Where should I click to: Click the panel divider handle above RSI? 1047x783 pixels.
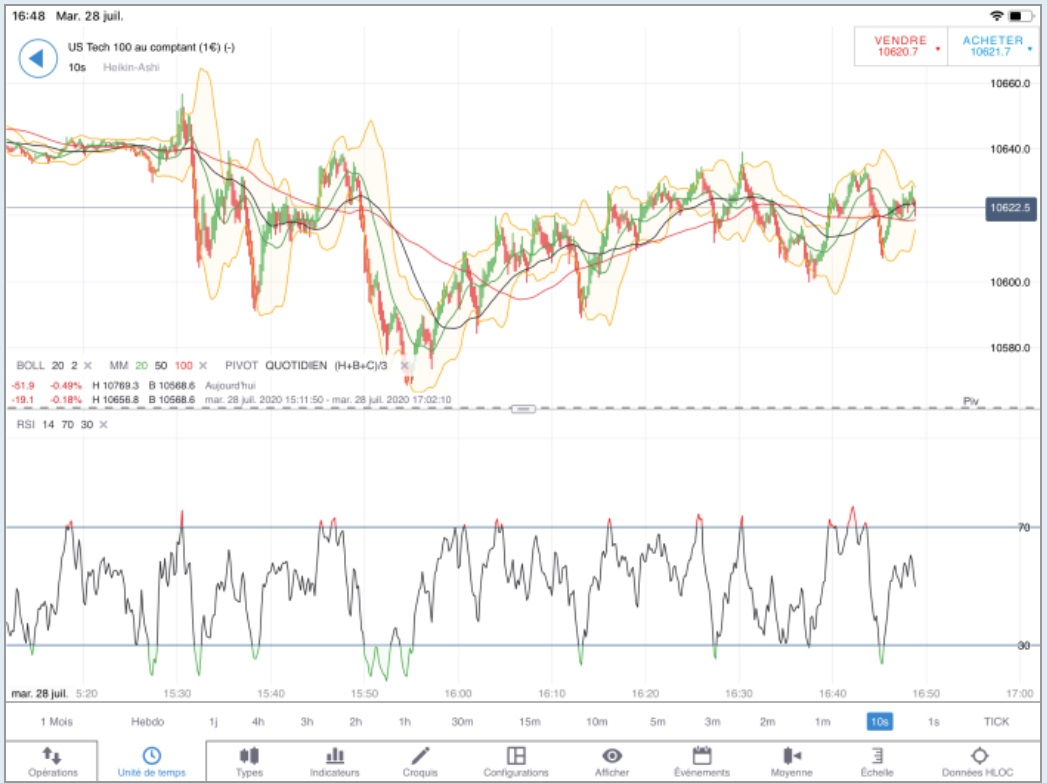tap(523, 409)
